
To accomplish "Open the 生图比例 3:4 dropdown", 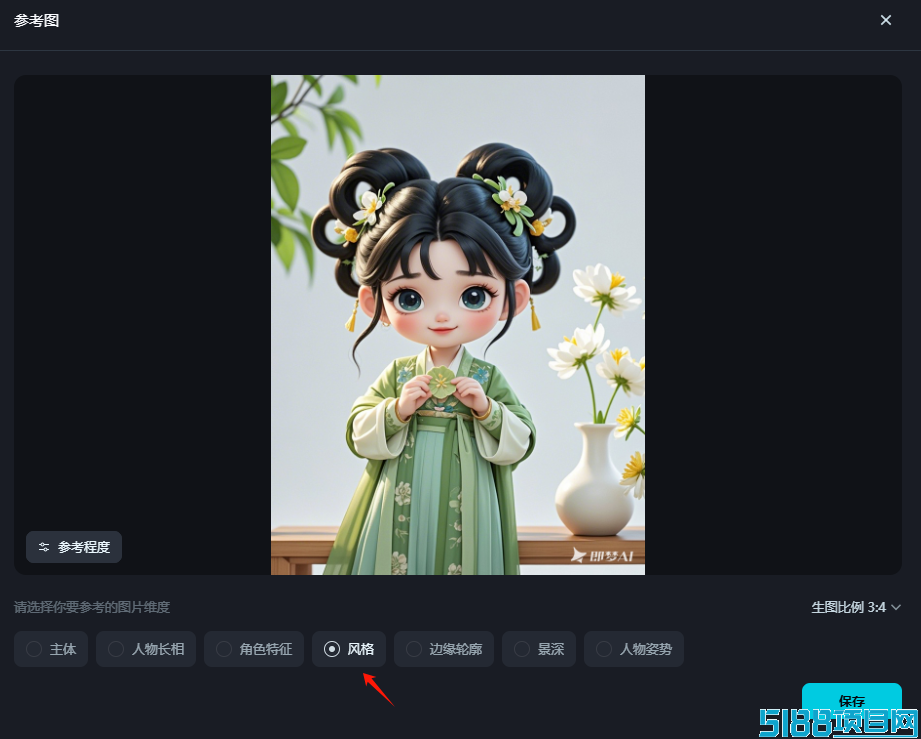I will [856, 607].
